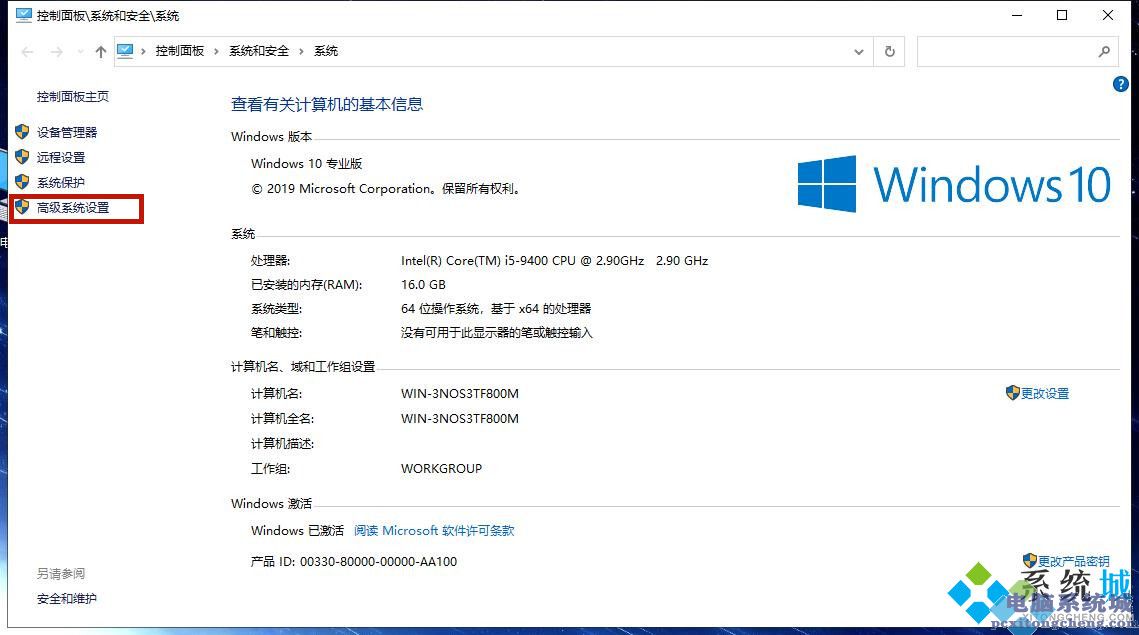Open 远程设置 link
The width and height of the screenshot is (1139, 635).
61,158
